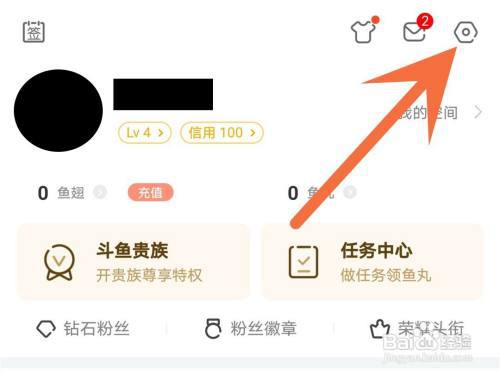Tap the 充值 recharge button

pyautogui.click(x=151, y=193)
